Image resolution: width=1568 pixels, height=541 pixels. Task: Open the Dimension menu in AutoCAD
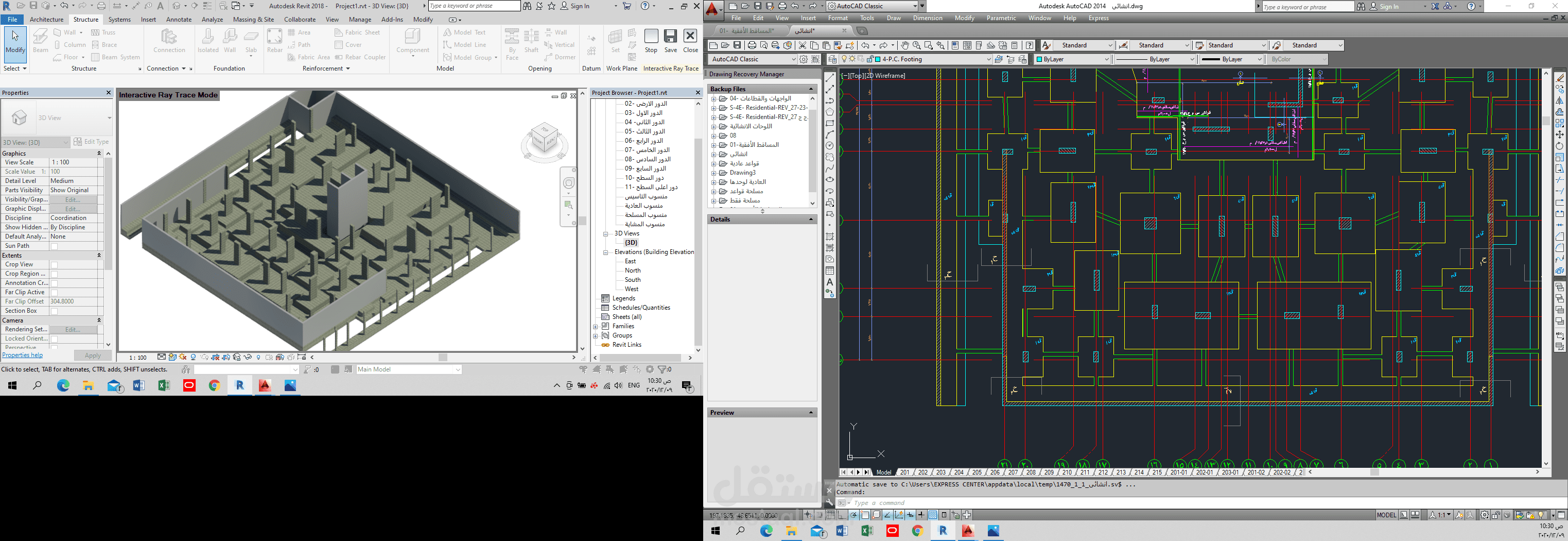(928, 18)
